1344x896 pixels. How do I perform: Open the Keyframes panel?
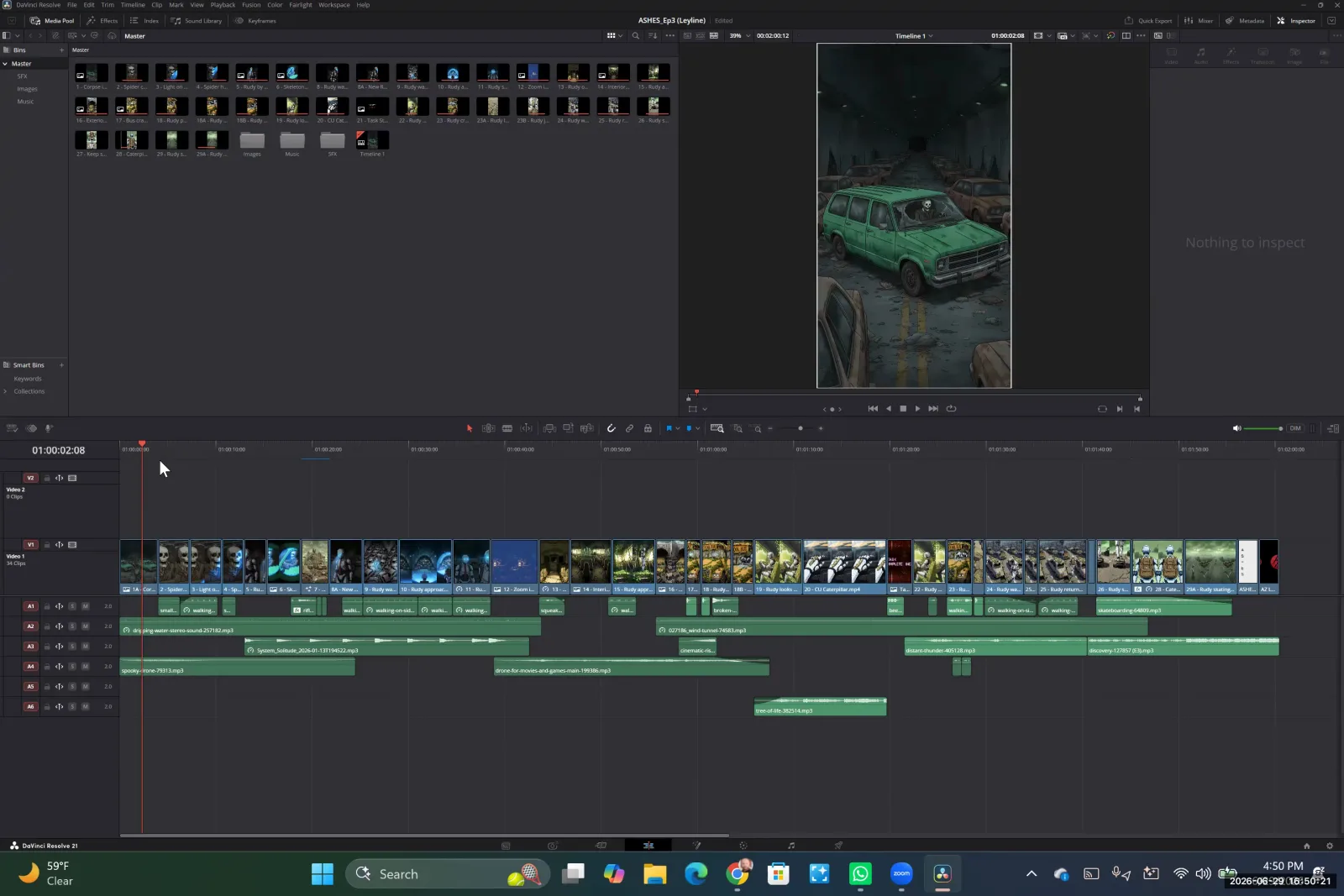tap(255, 21)
